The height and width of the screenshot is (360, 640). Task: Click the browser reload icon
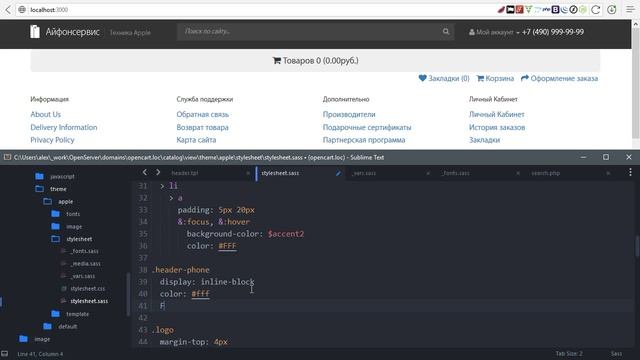tap(596, 9)
